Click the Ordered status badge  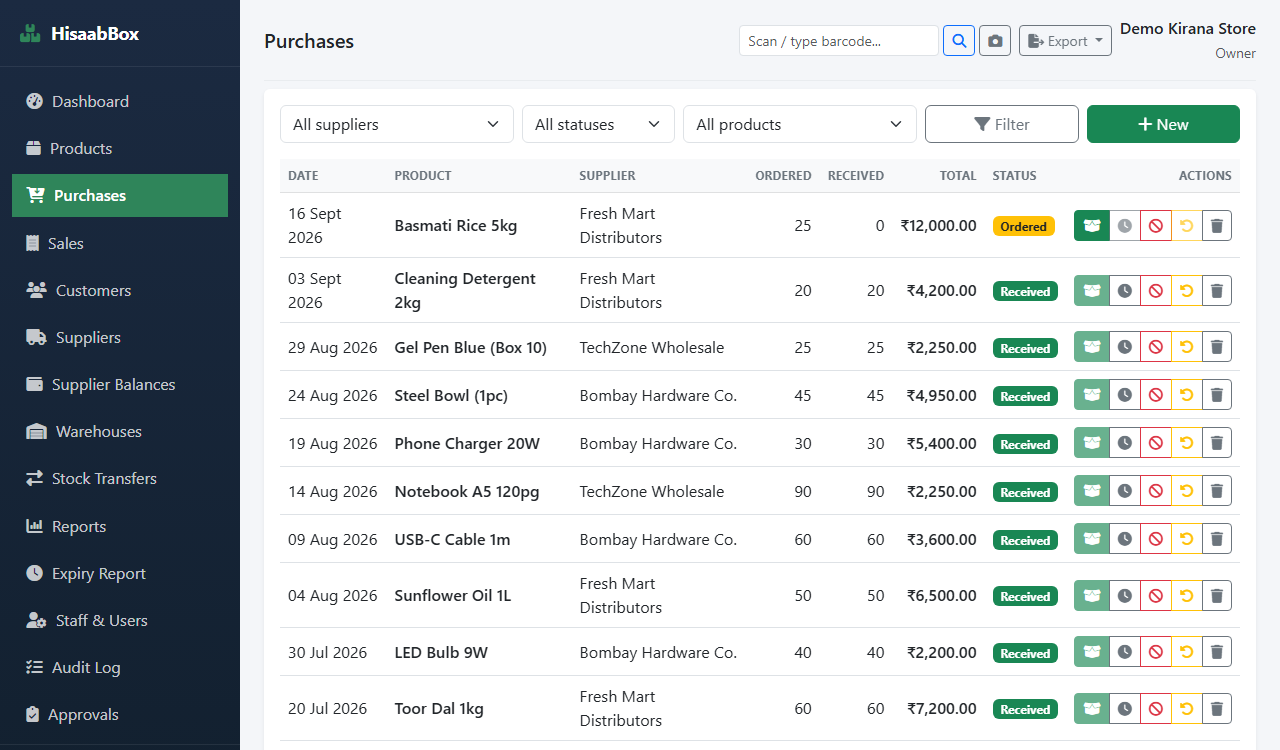1024,226
